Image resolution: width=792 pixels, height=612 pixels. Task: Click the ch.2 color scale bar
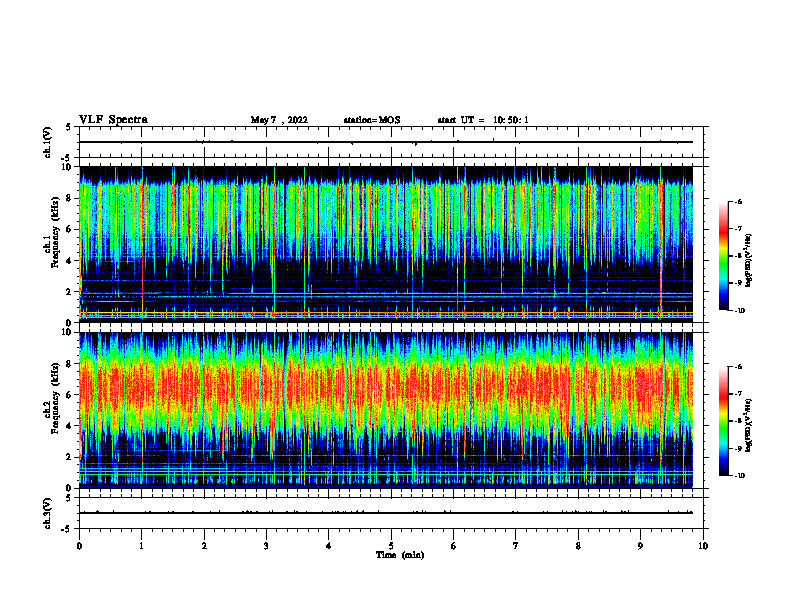[x=724, y=421]
